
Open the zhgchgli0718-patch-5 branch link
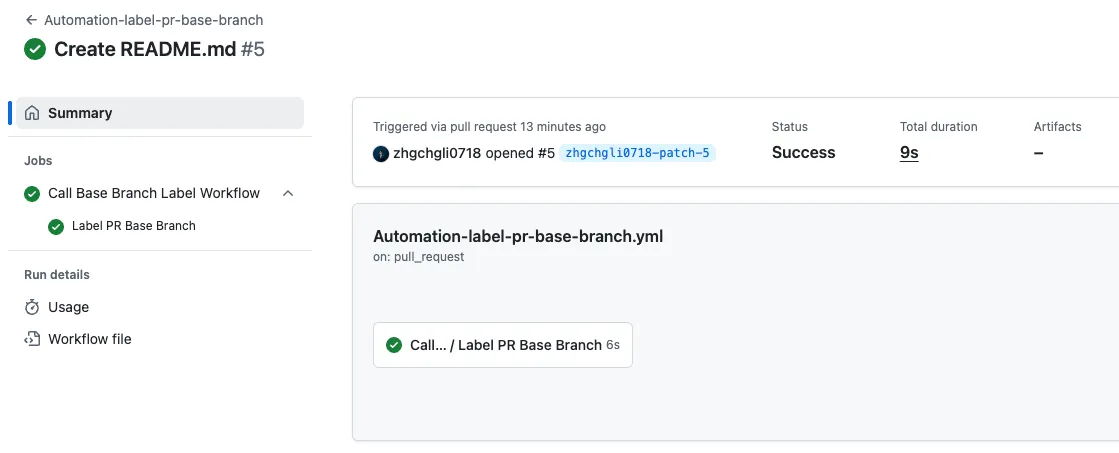pyautogui.click(x=638, y=153)
